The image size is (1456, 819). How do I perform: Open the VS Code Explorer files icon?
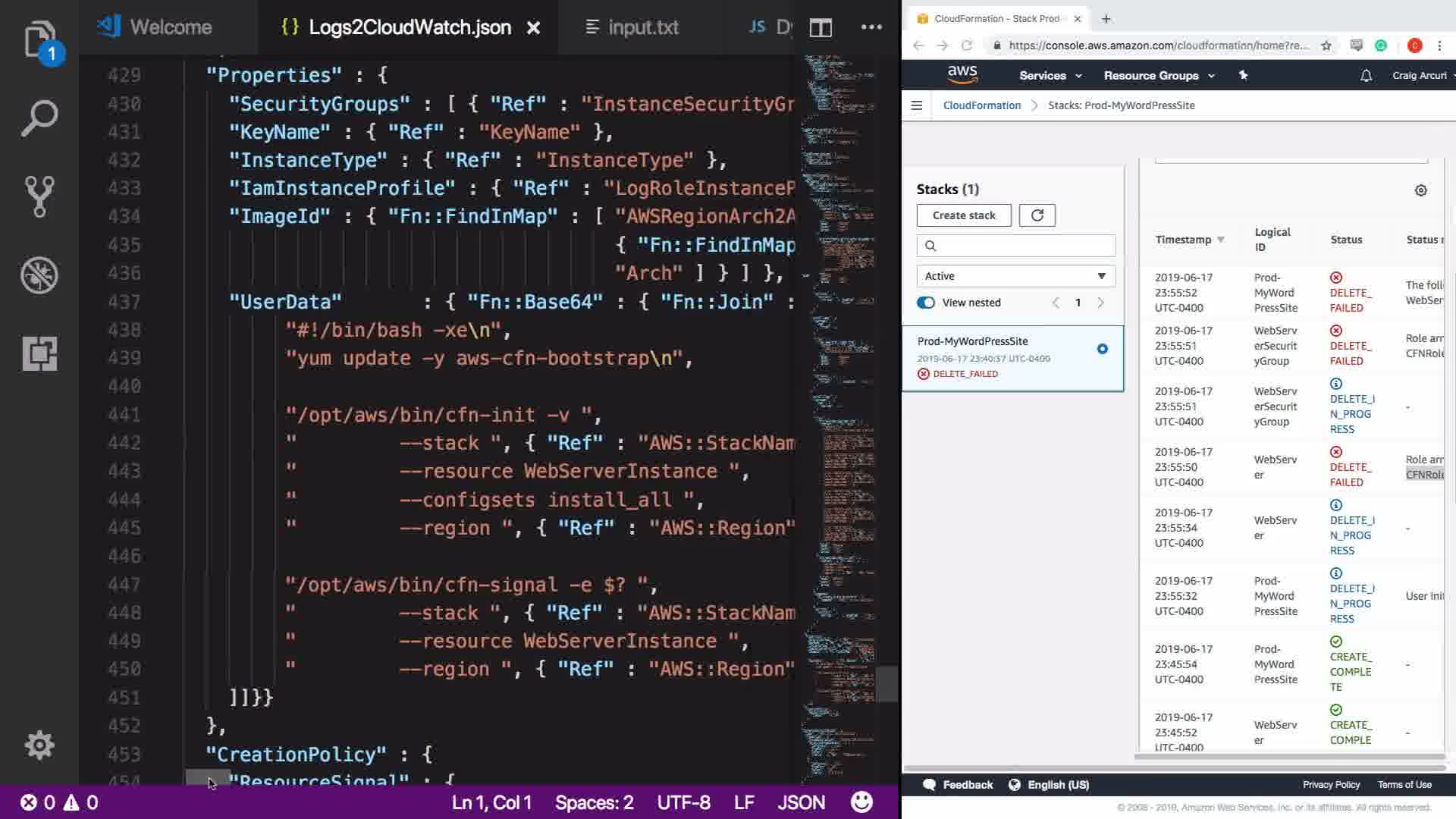pos(39,39)
